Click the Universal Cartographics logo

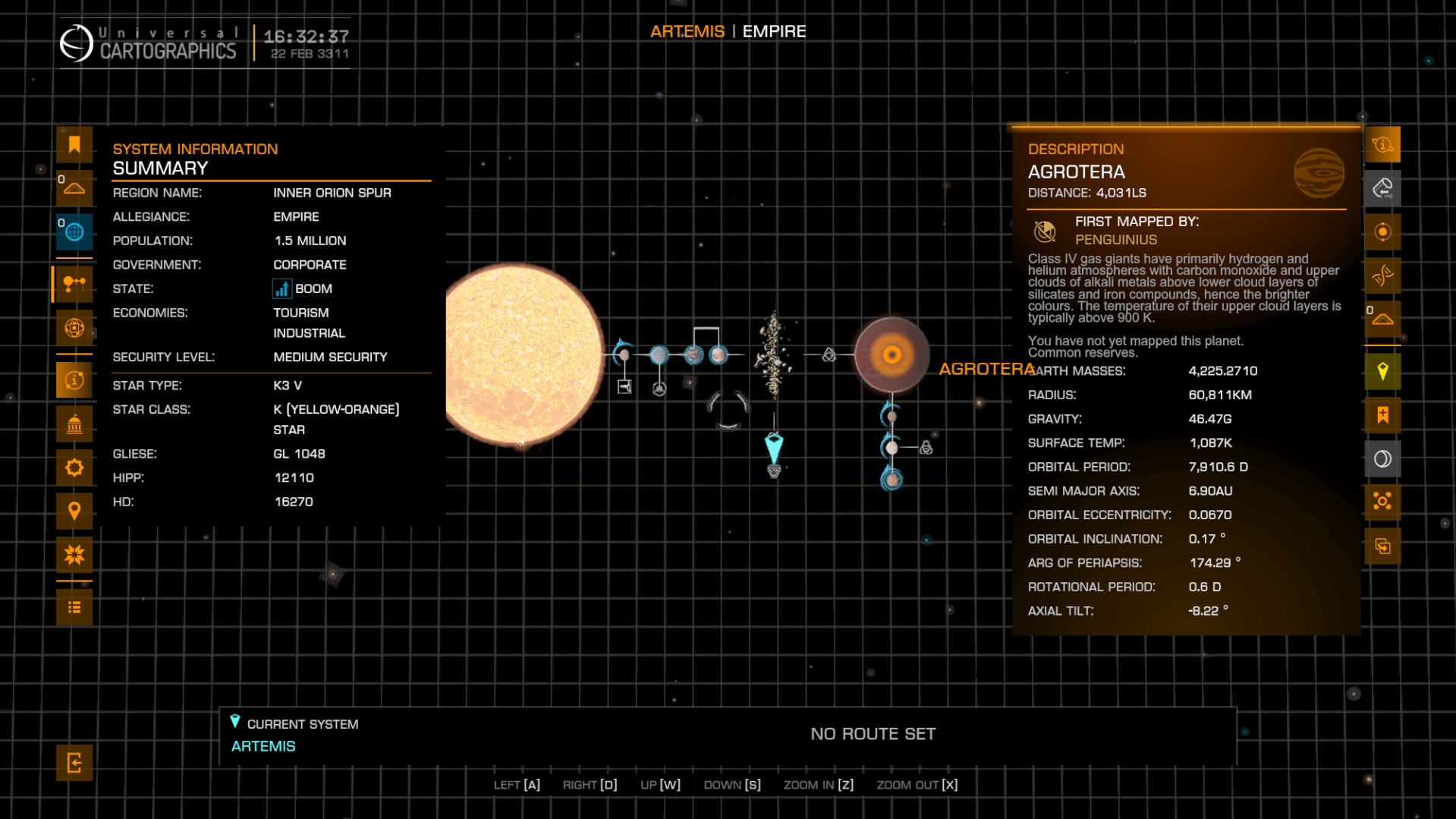tap(149, 43)
